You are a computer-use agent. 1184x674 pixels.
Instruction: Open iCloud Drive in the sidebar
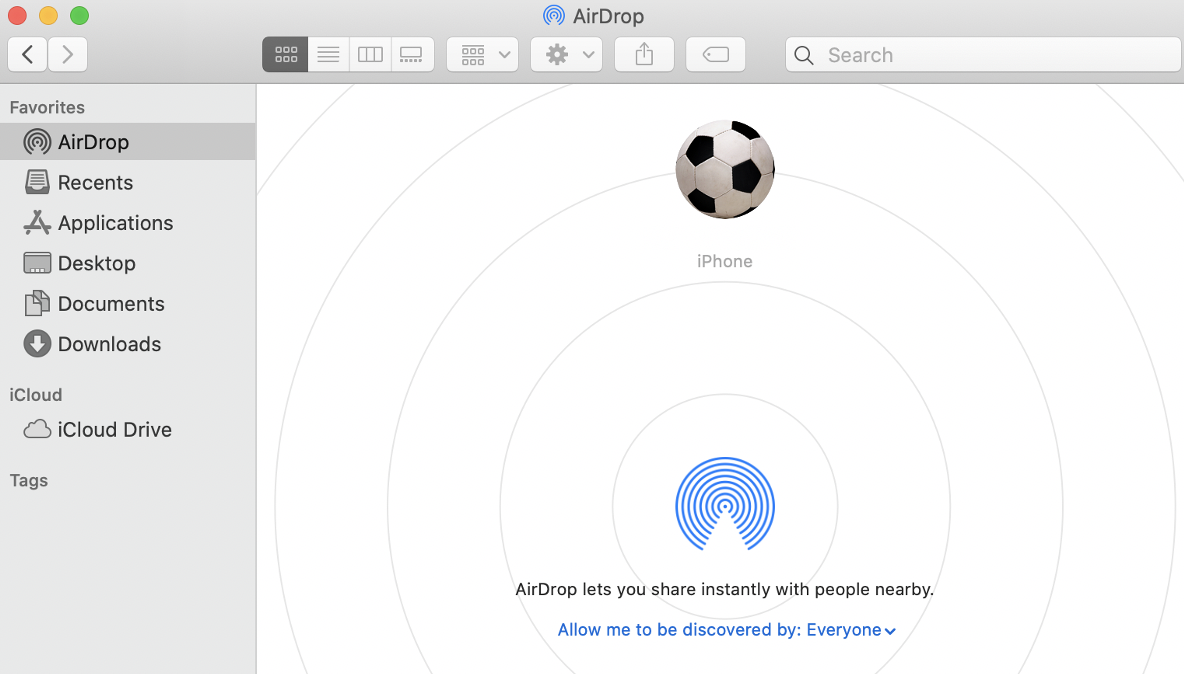point(128,429)
